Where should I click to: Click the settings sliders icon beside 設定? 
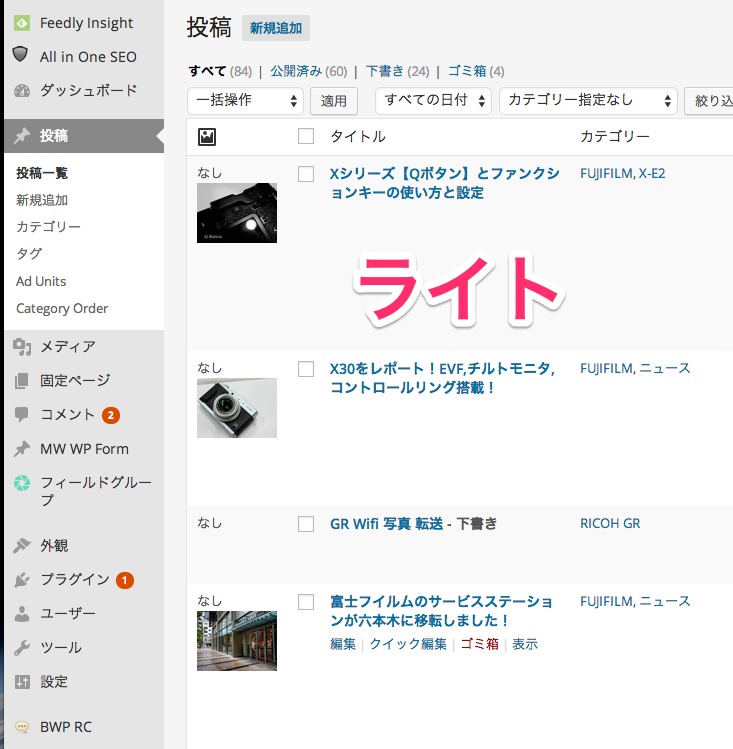tap(22, 682)
